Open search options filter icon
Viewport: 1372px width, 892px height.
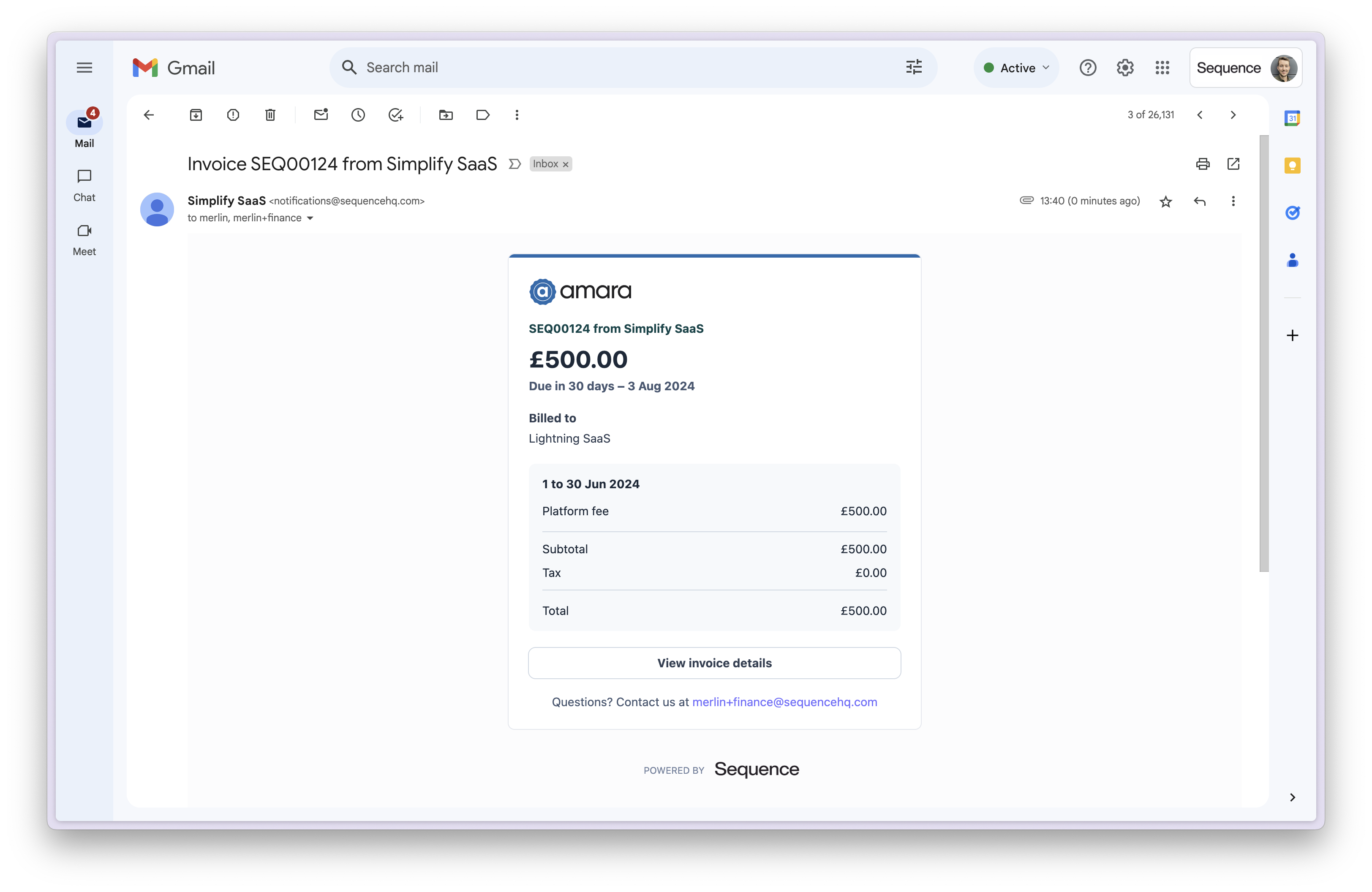[x=914, y=68]
